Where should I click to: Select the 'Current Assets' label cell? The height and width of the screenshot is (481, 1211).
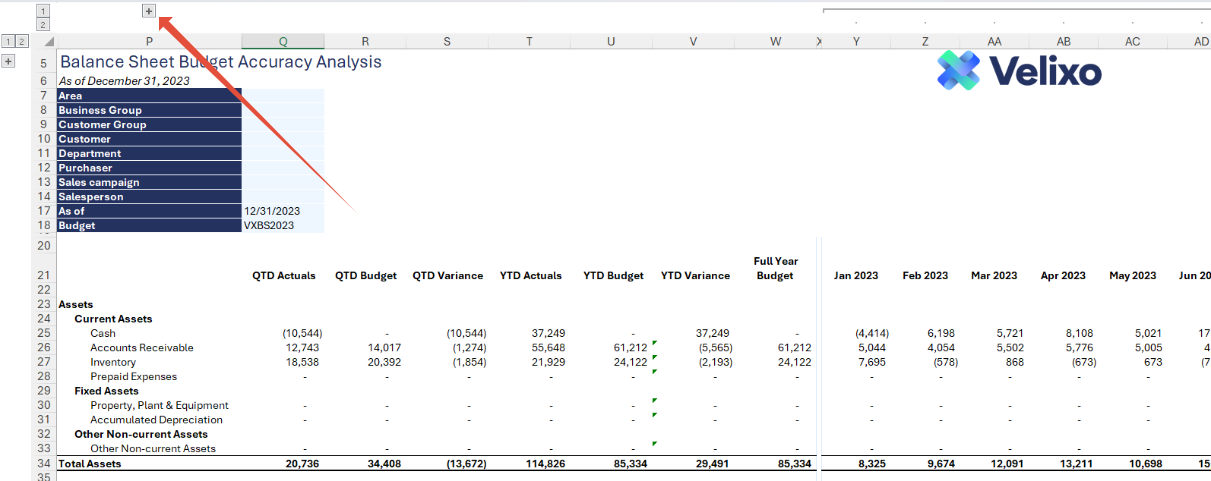tap(113, 319)
